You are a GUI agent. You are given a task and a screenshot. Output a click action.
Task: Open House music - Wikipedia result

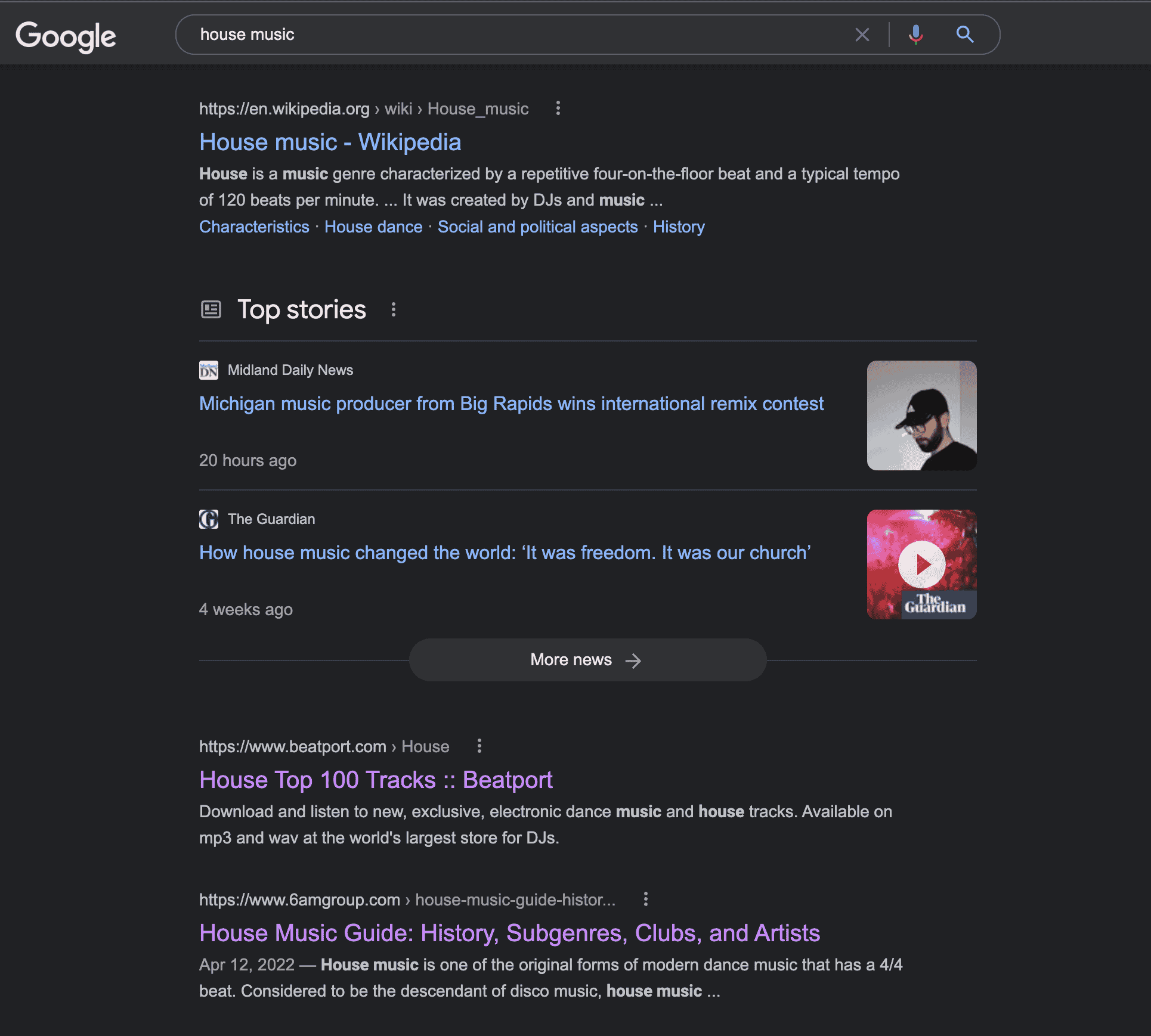pyautogui.click(x=330, y=142)
